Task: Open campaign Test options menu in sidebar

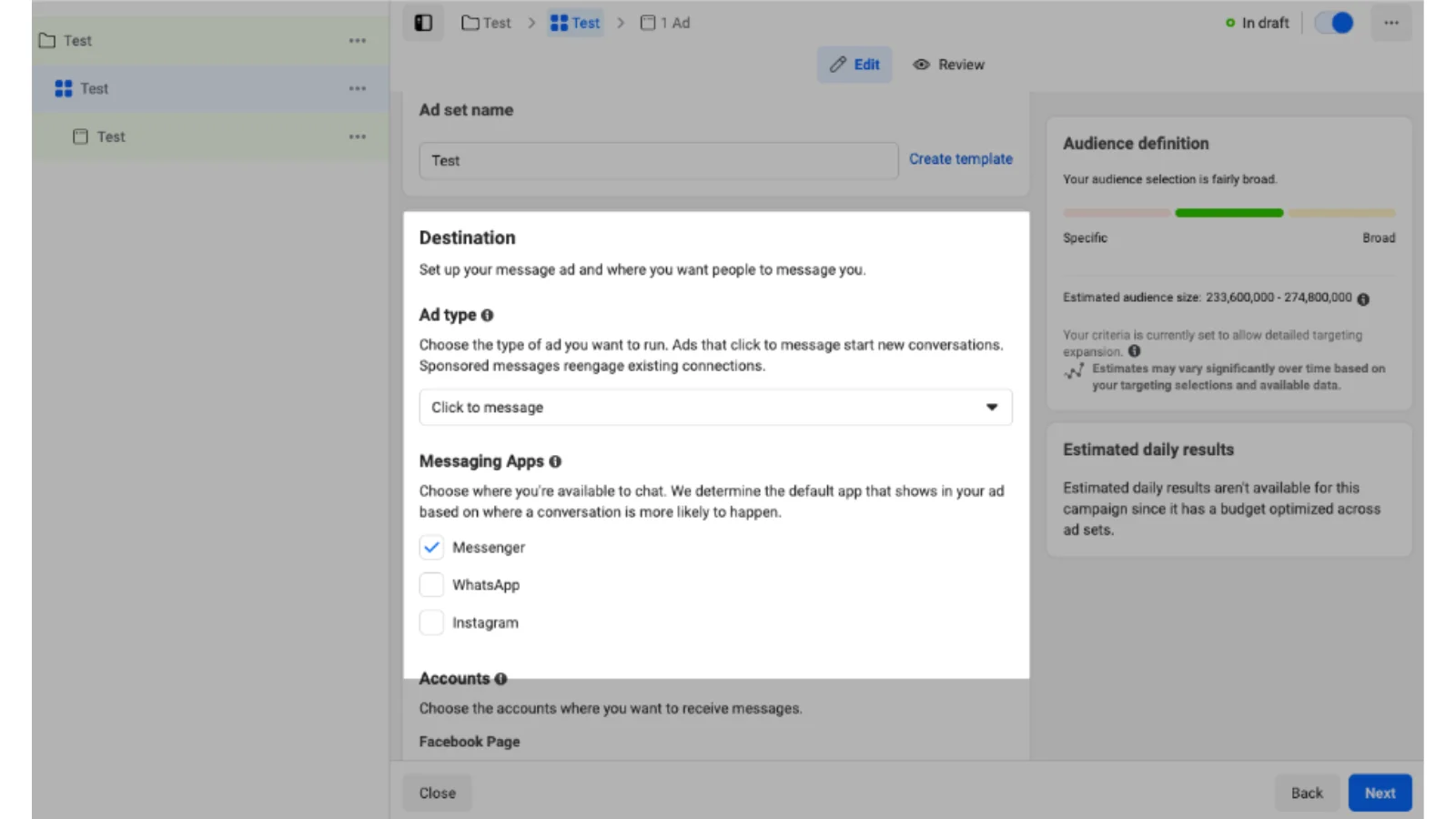Action: tap(358, 41)
